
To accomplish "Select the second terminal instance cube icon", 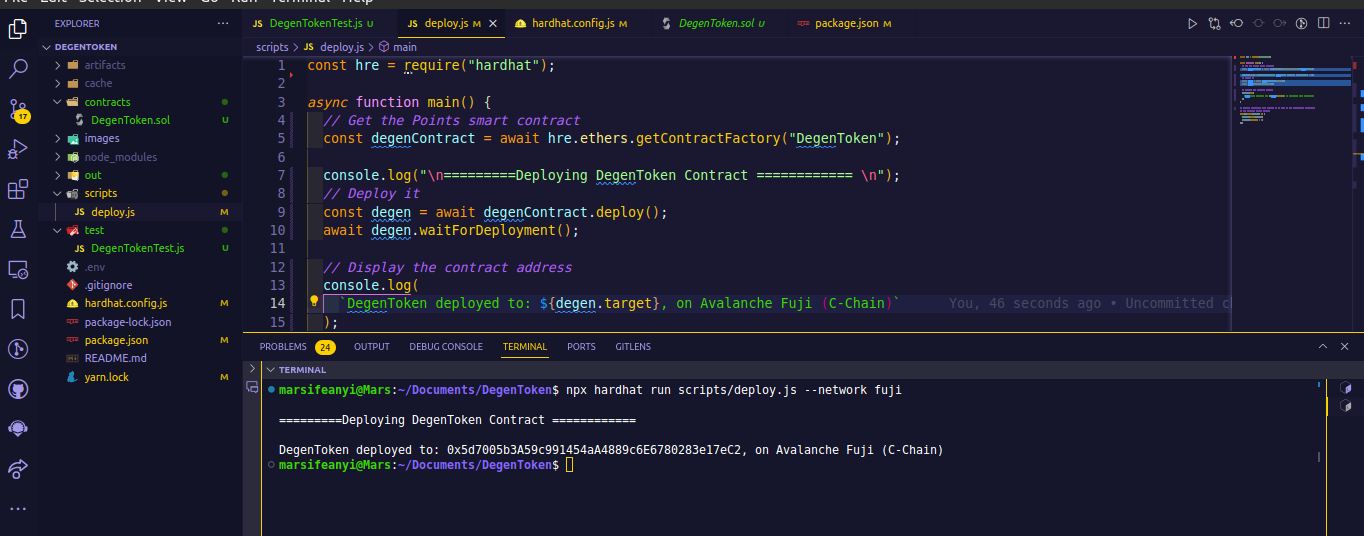I will tap(1346, 406).
